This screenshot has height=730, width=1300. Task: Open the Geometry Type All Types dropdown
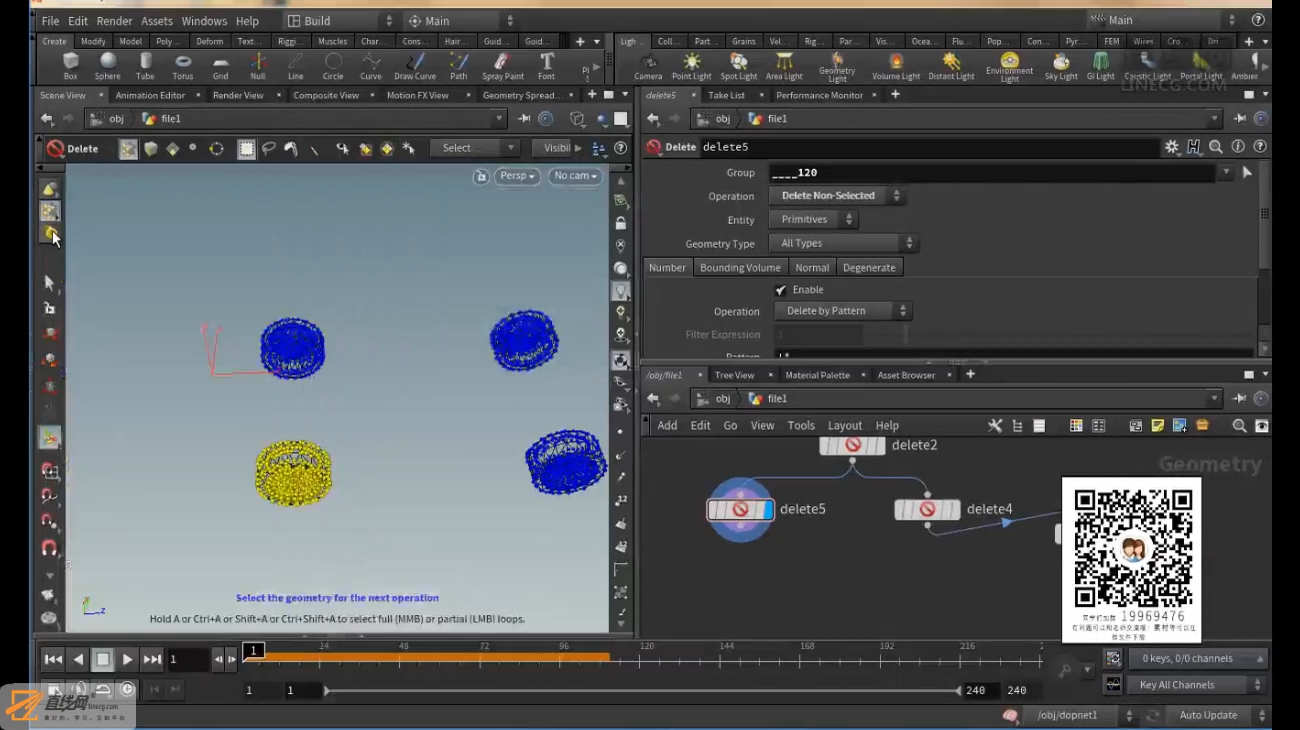point(843,243)
